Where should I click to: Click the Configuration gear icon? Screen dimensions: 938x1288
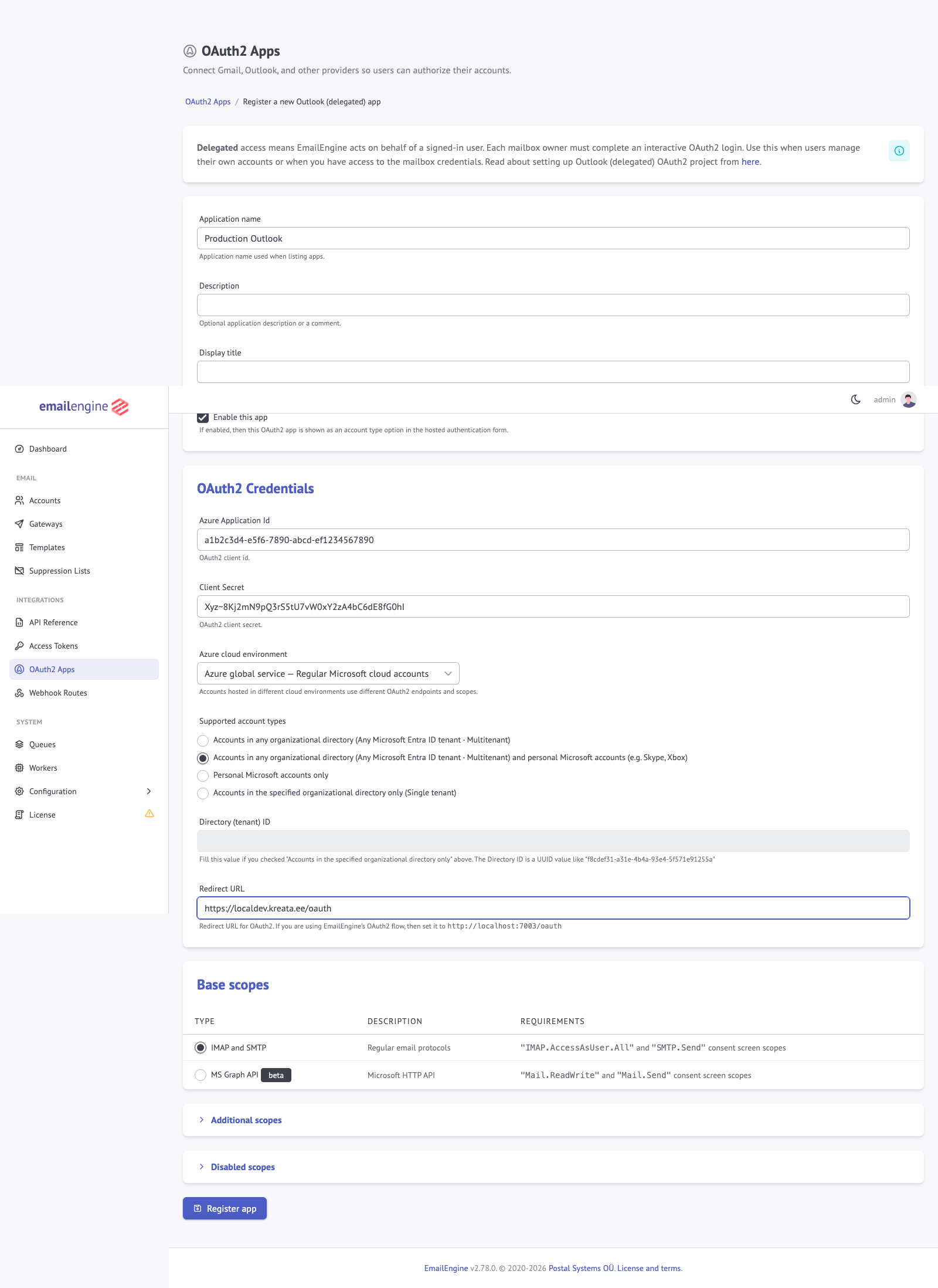click(x=19, y=791)
